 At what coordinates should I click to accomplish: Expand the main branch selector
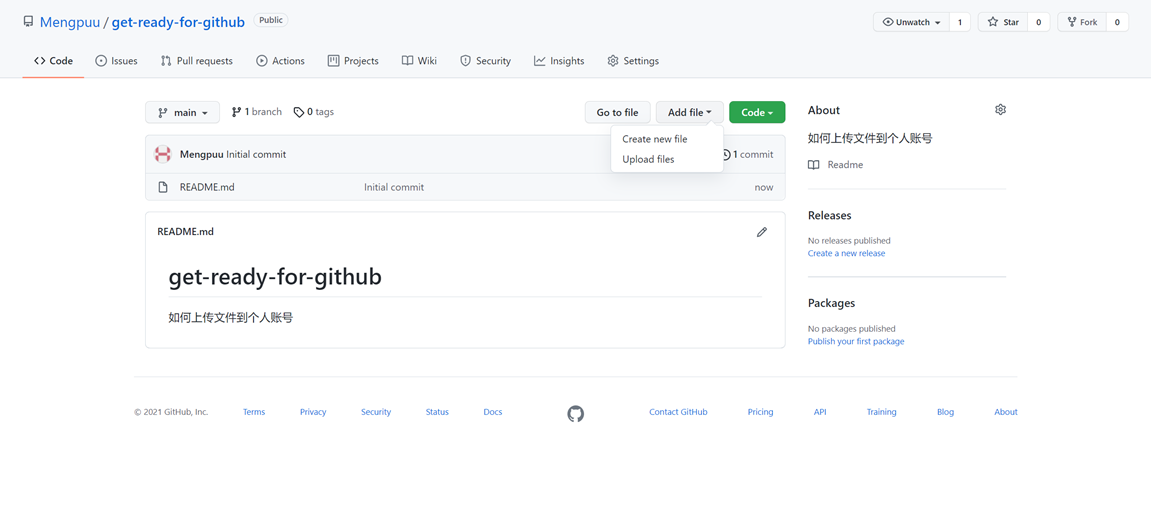click(182, 112)
